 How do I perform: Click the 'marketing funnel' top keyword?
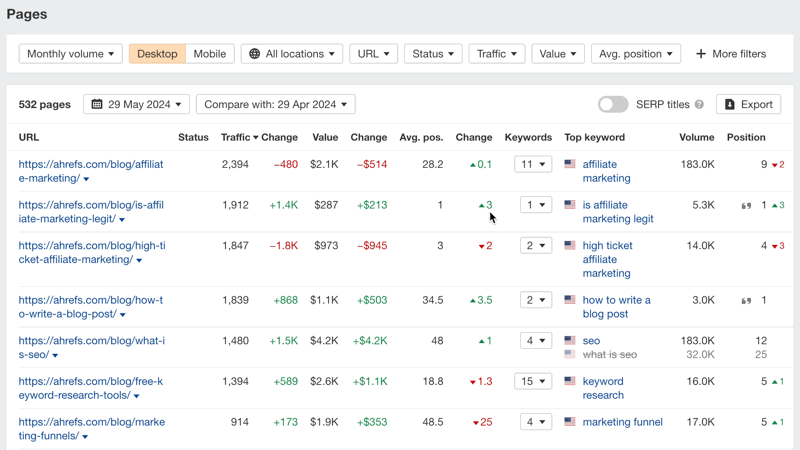(622, 422)
